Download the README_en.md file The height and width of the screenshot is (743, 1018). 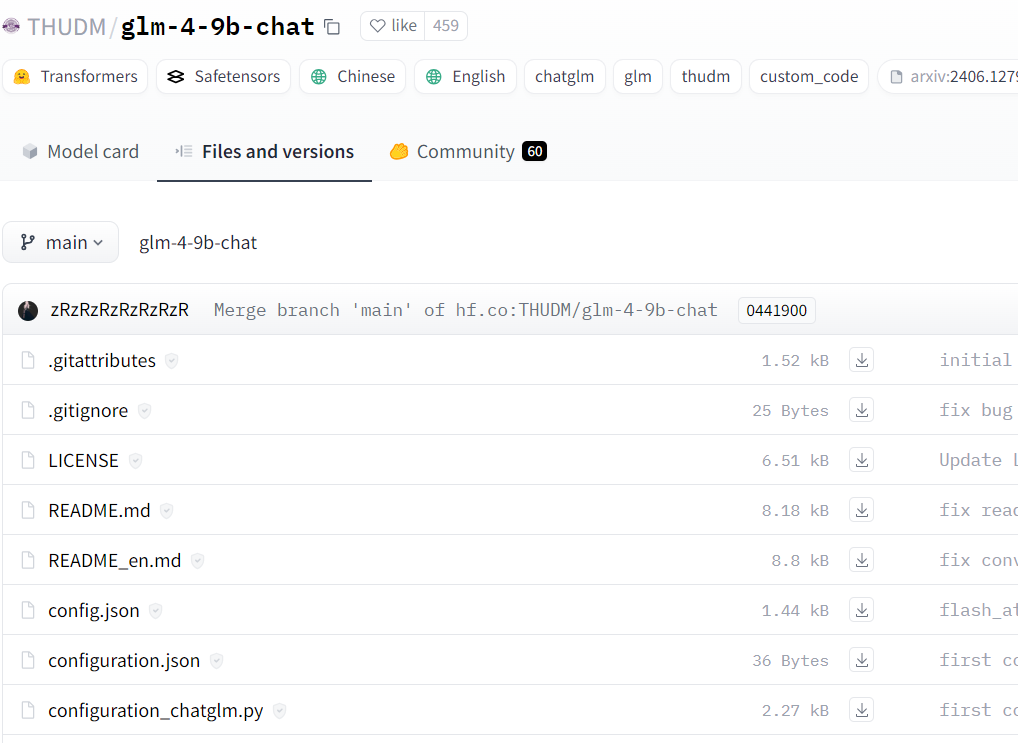pyautogui.click(x=862, y=560)
